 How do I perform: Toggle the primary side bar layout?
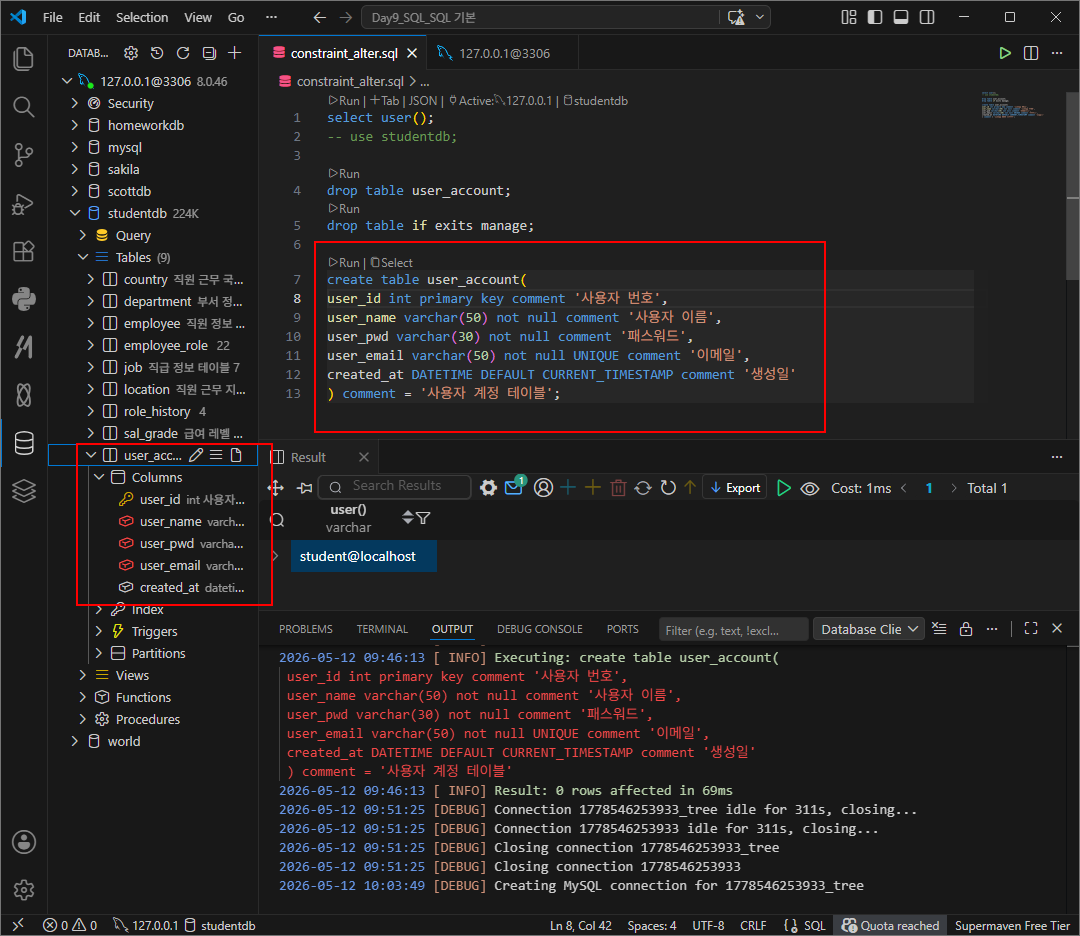tap(875, 17)
